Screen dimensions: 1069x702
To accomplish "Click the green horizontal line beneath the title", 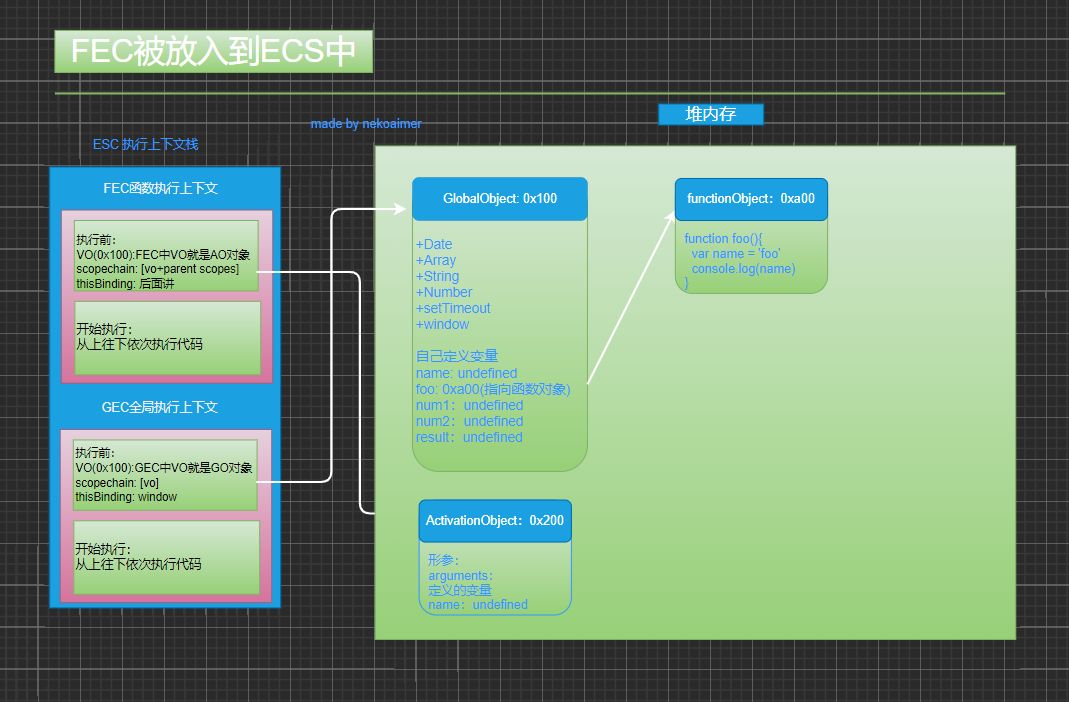I will (x=529, y=94).
